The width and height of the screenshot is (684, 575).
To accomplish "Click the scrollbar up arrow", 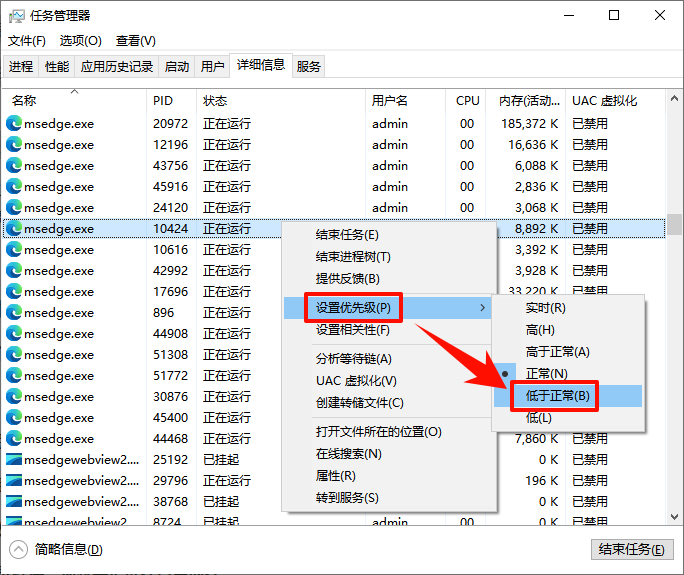I will point(674,99).
